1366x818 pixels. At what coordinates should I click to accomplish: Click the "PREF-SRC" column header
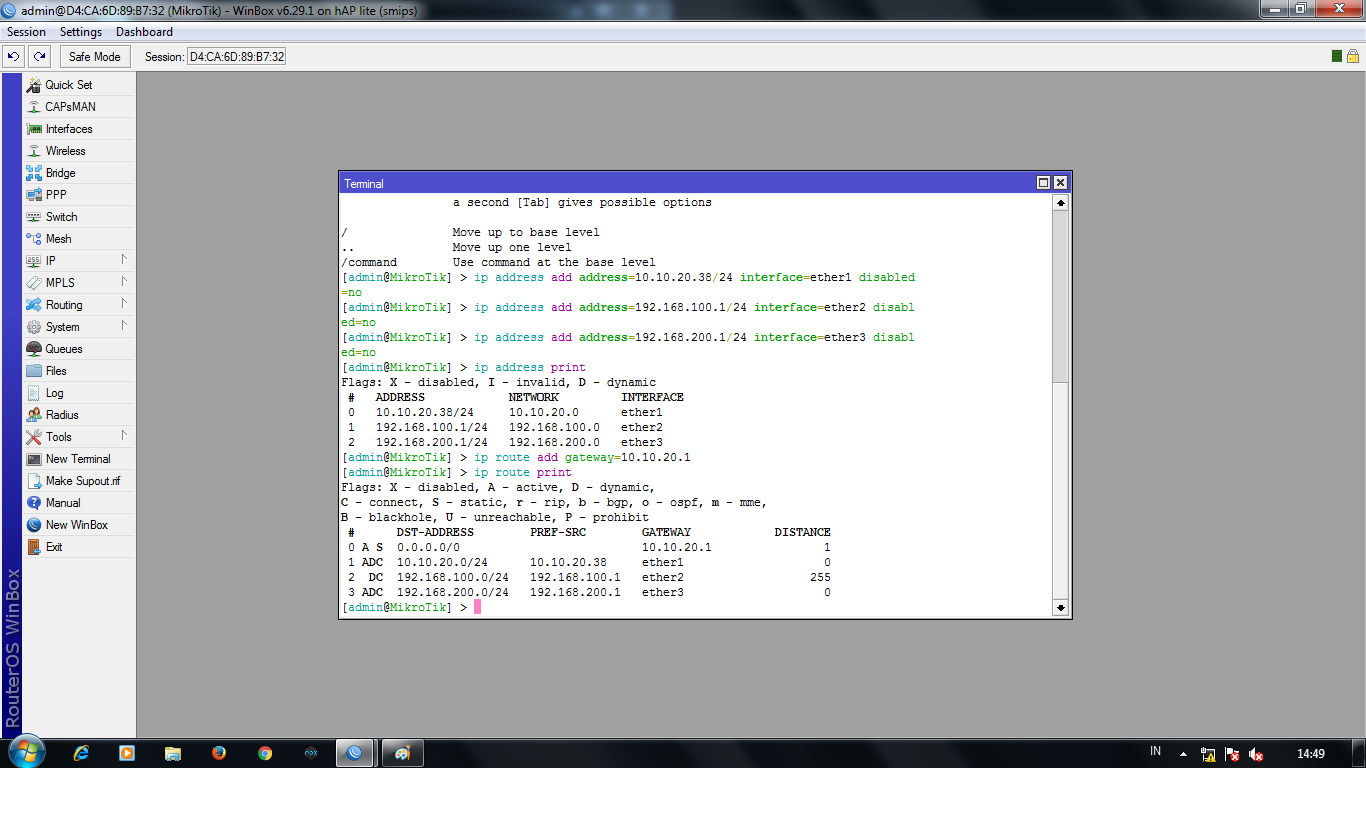click(x=558, y=532)
